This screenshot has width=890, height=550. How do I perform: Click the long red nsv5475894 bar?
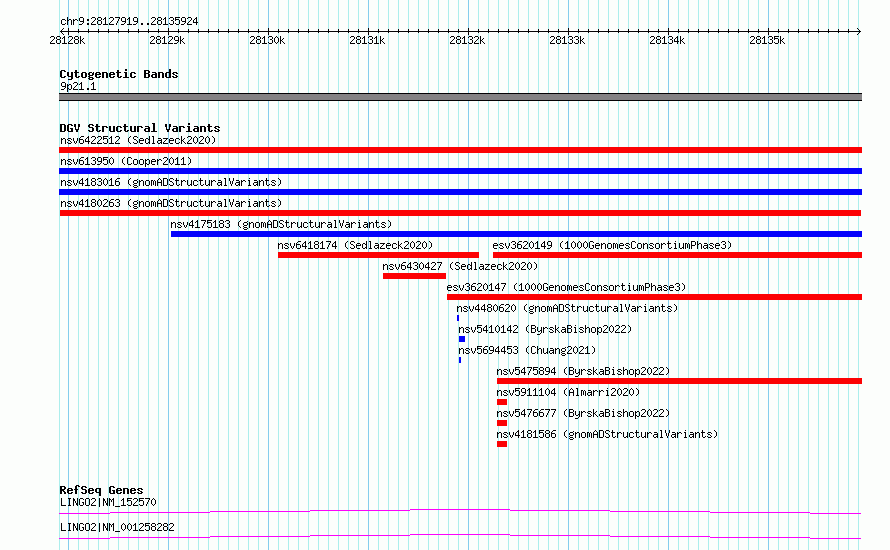click(679, 381)
